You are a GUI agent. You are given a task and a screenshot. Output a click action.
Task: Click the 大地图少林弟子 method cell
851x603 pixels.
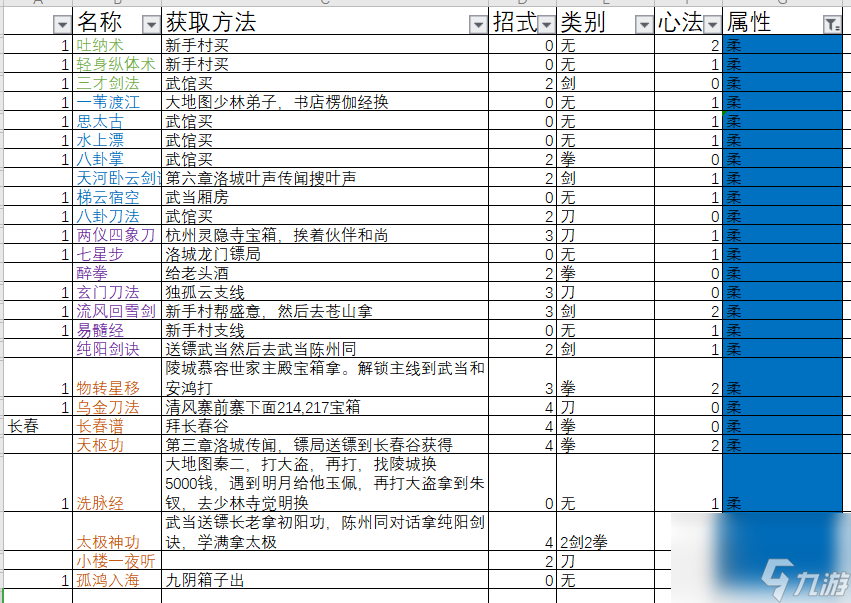325,102
